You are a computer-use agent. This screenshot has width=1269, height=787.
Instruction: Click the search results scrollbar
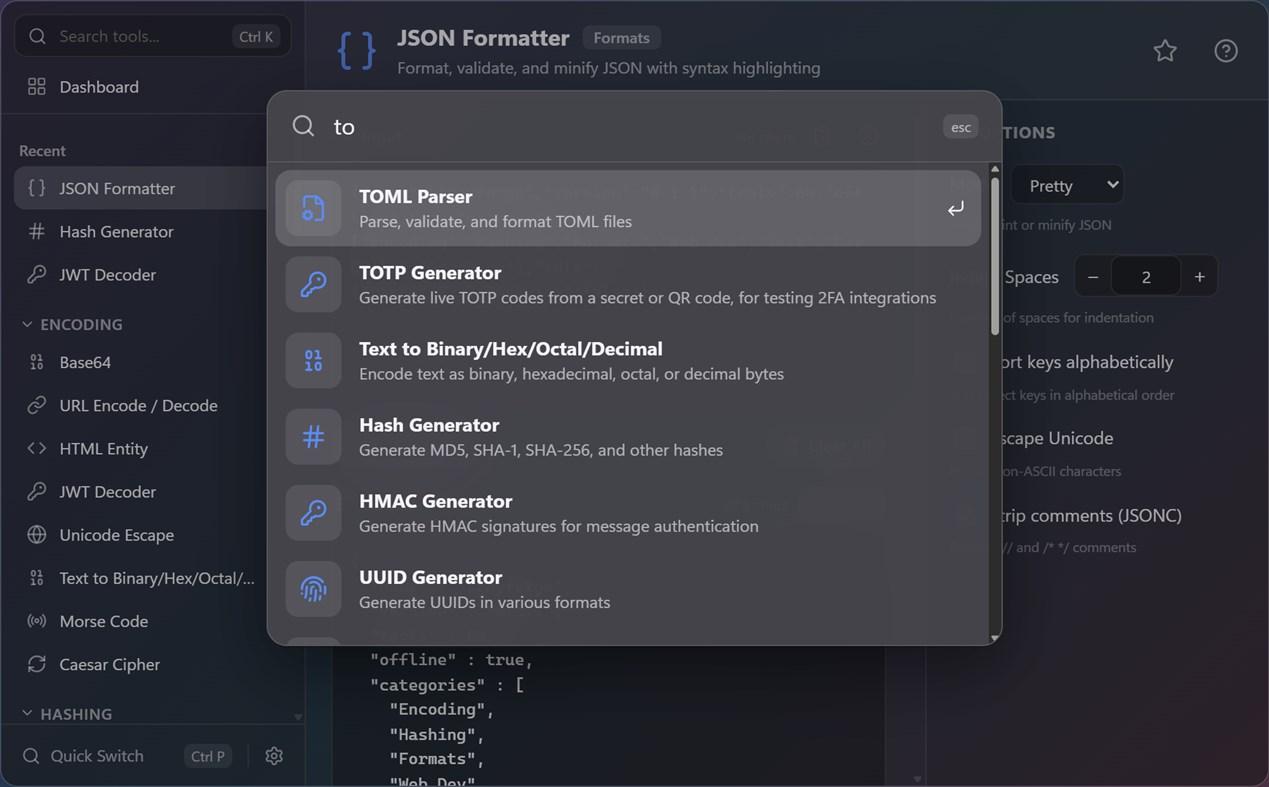[994, 256]
